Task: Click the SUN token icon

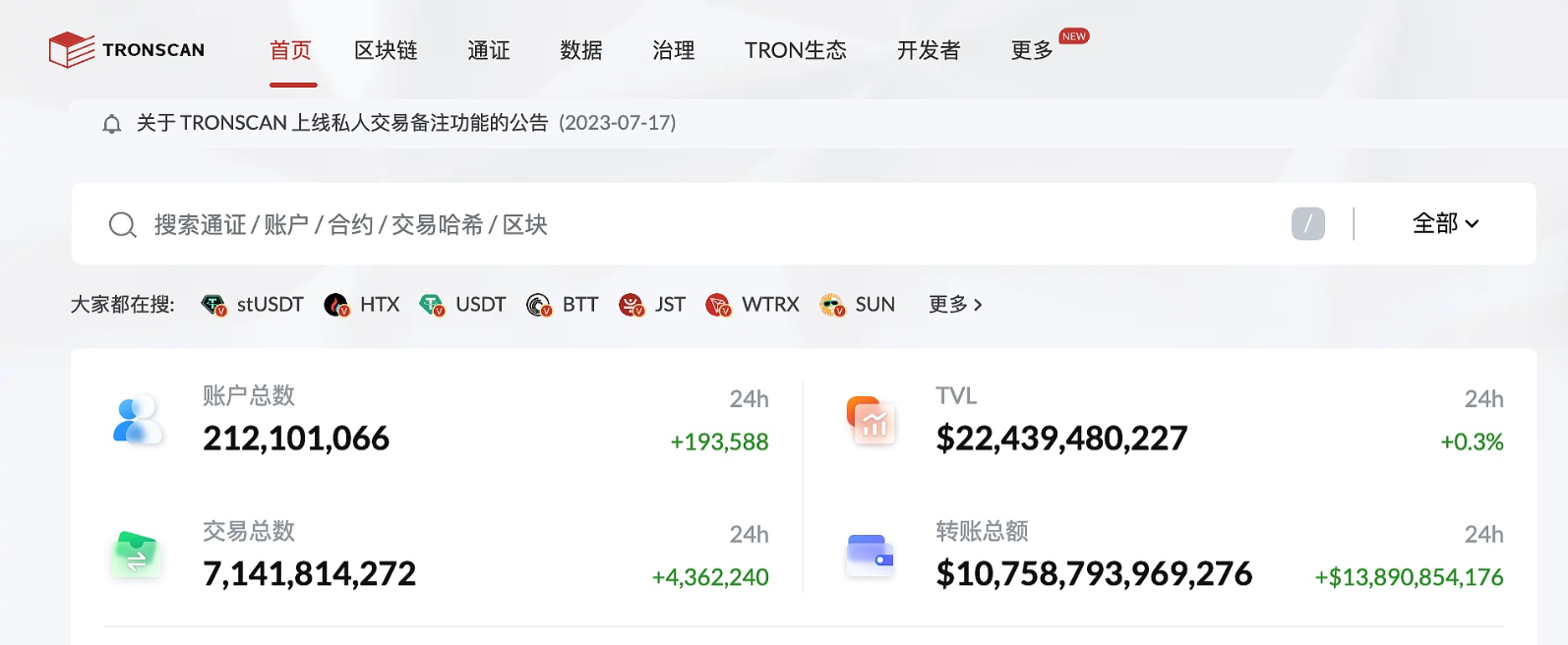Action: coord(832,305)
